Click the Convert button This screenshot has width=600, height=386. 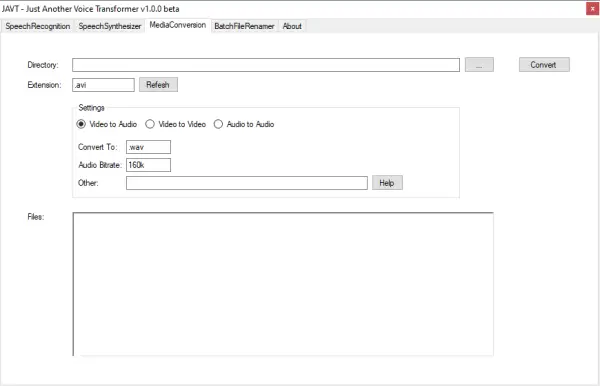coord(544,65)
